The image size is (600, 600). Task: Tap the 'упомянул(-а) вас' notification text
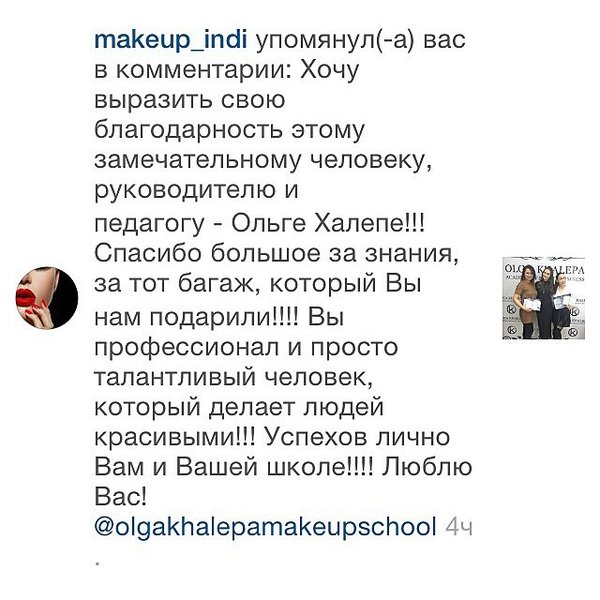360,41
